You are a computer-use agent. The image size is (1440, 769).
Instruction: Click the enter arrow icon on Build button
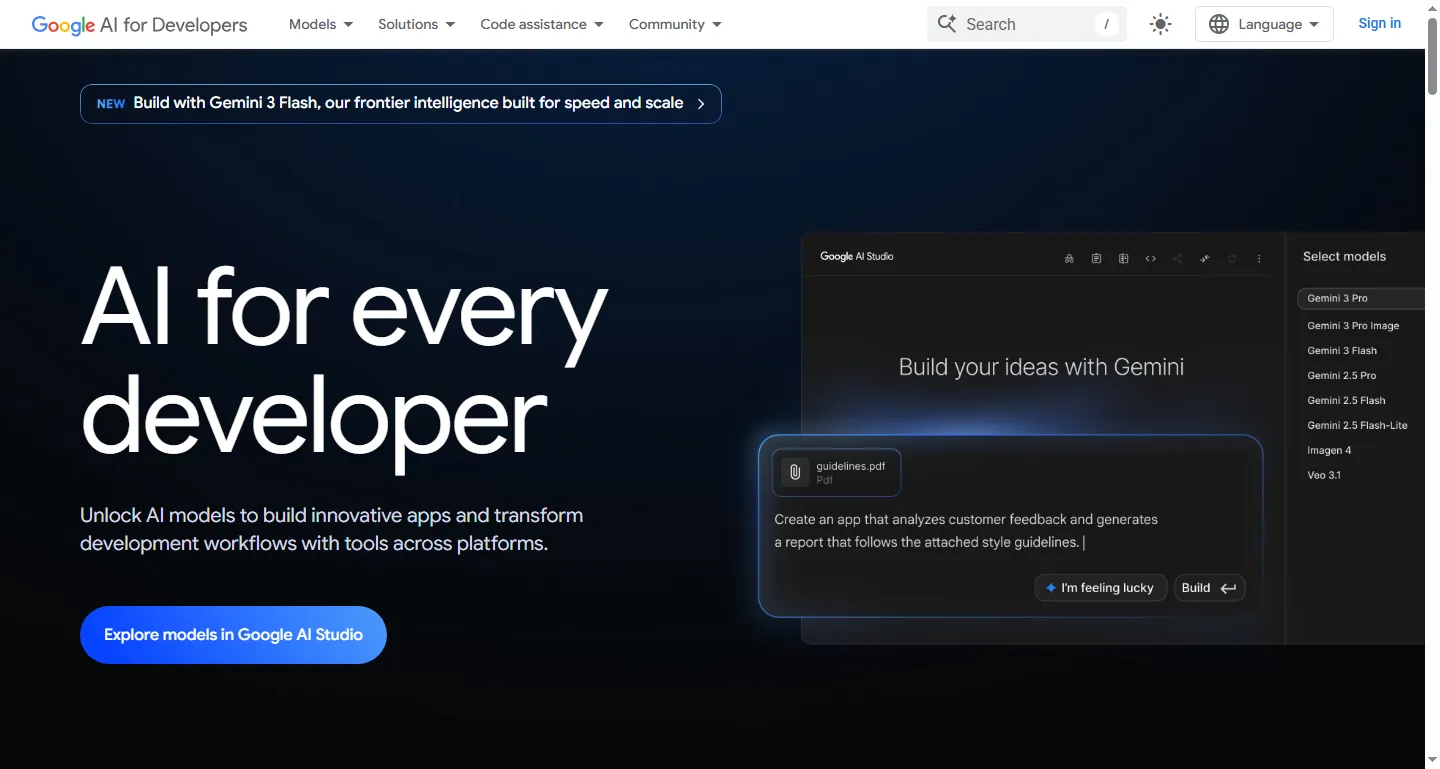point(1228,588)
